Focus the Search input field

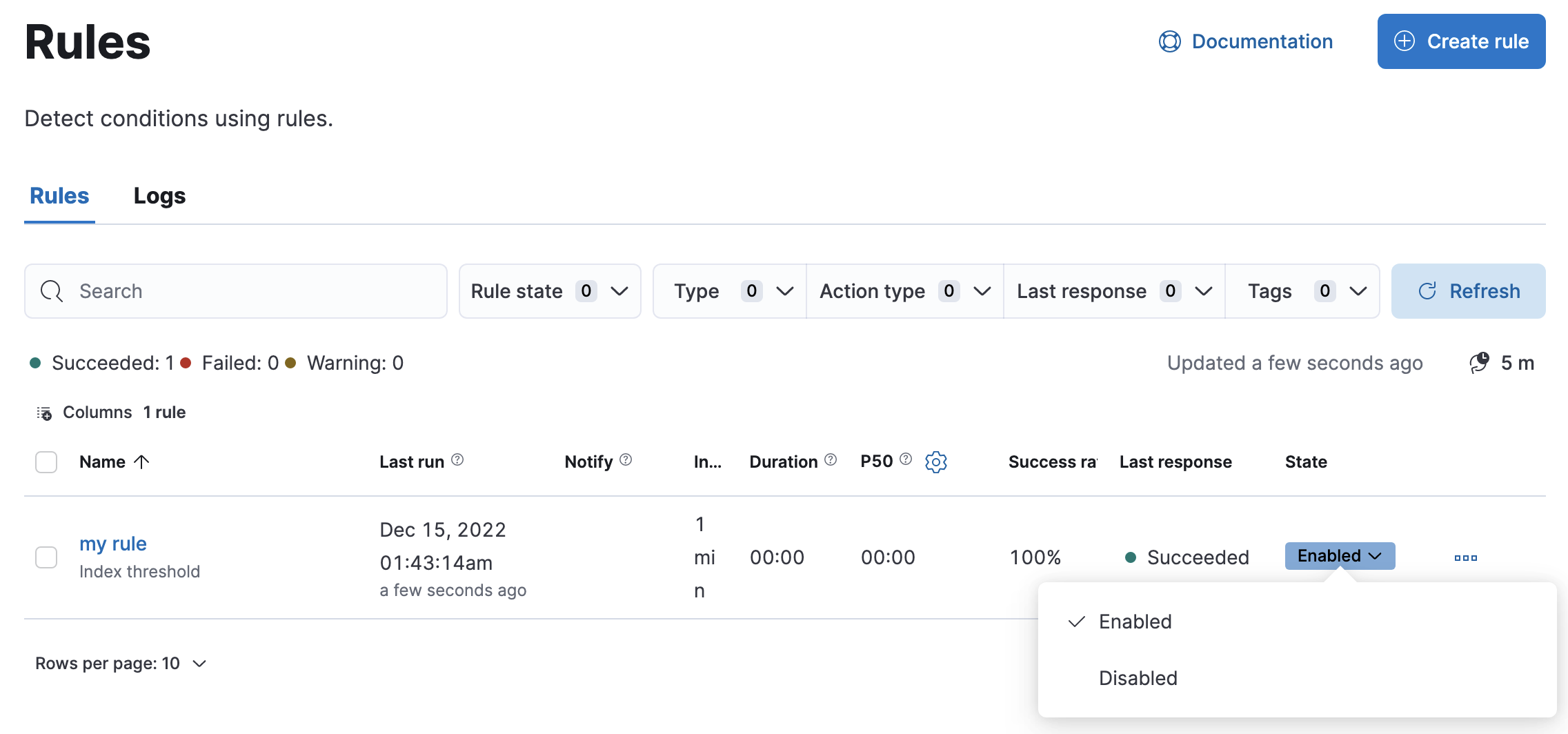coord(236,291)
